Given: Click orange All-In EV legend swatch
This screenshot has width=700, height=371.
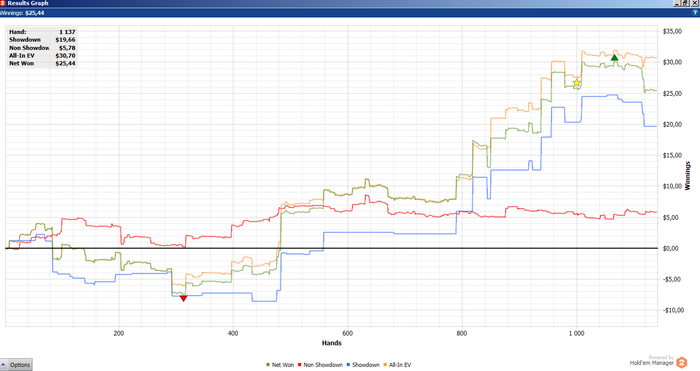Looking at the screenshot, I should pos(385,365).
